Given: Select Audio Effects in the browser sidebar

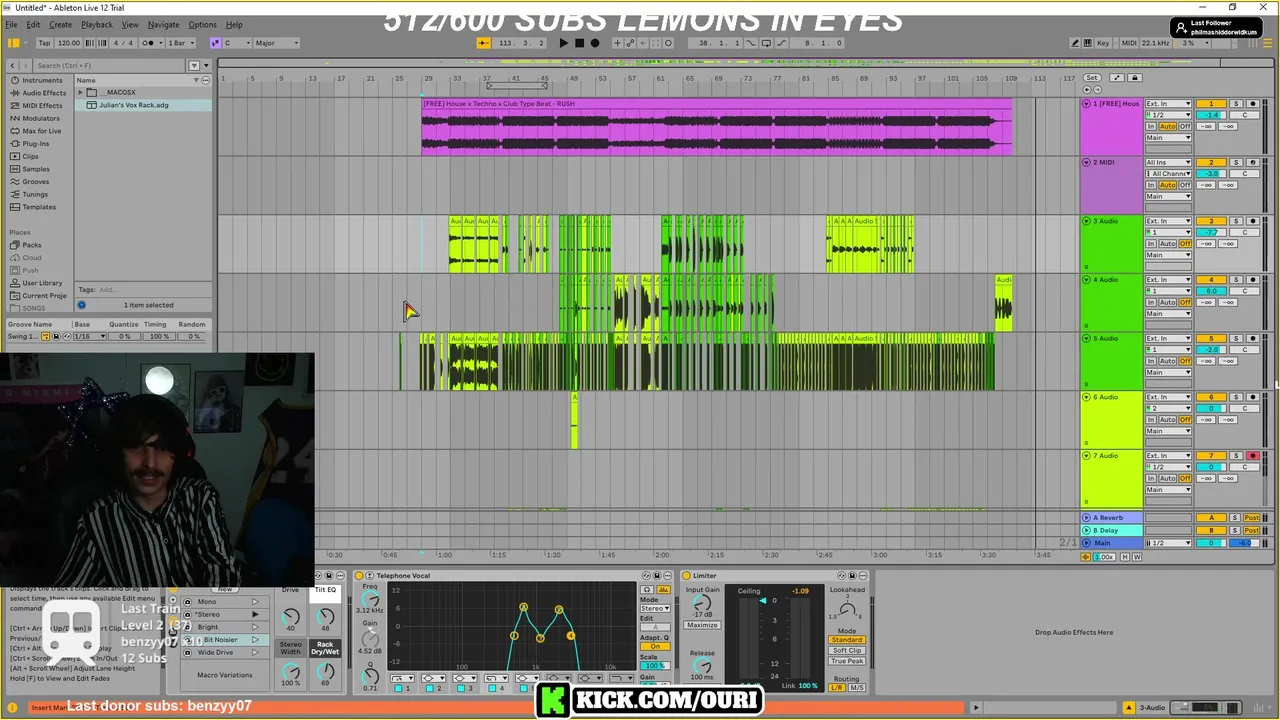Looking at the screenshot, I should 43,93.
